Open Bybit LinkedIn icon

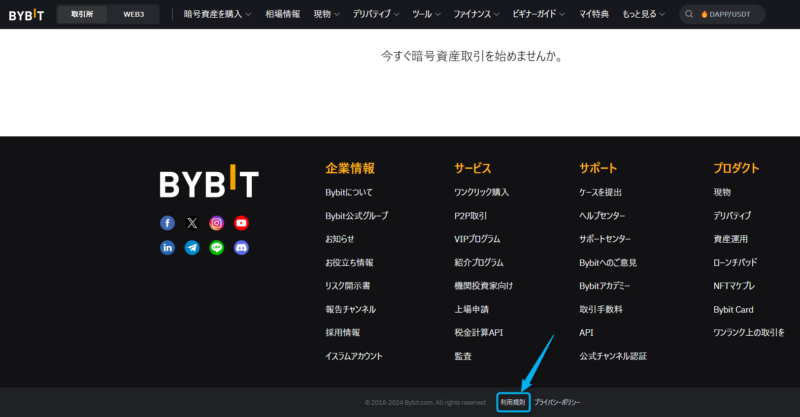(x=167, y=248)
